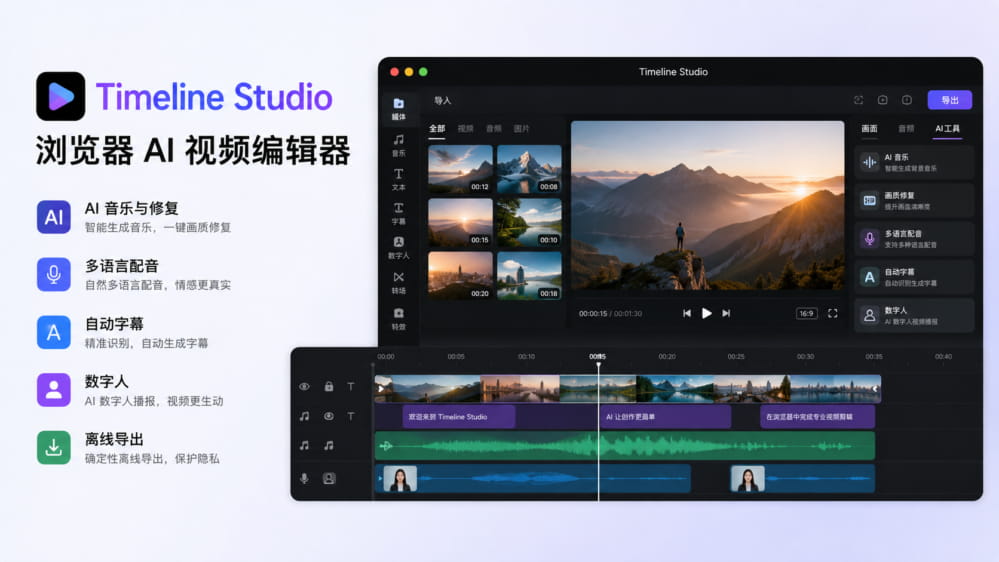Click the 多语言配音 microphone icon in AI tools

pos(869,239)
